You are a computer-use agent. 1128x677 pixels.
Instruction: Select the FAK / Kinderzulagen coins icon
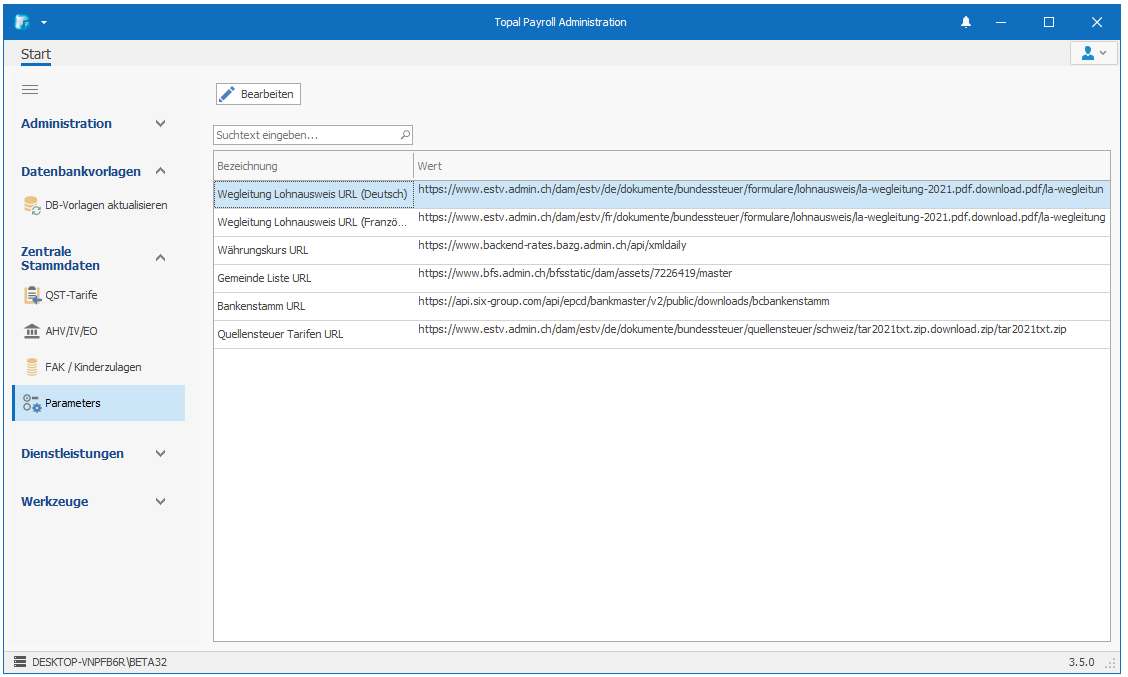(x=32, y=367)
